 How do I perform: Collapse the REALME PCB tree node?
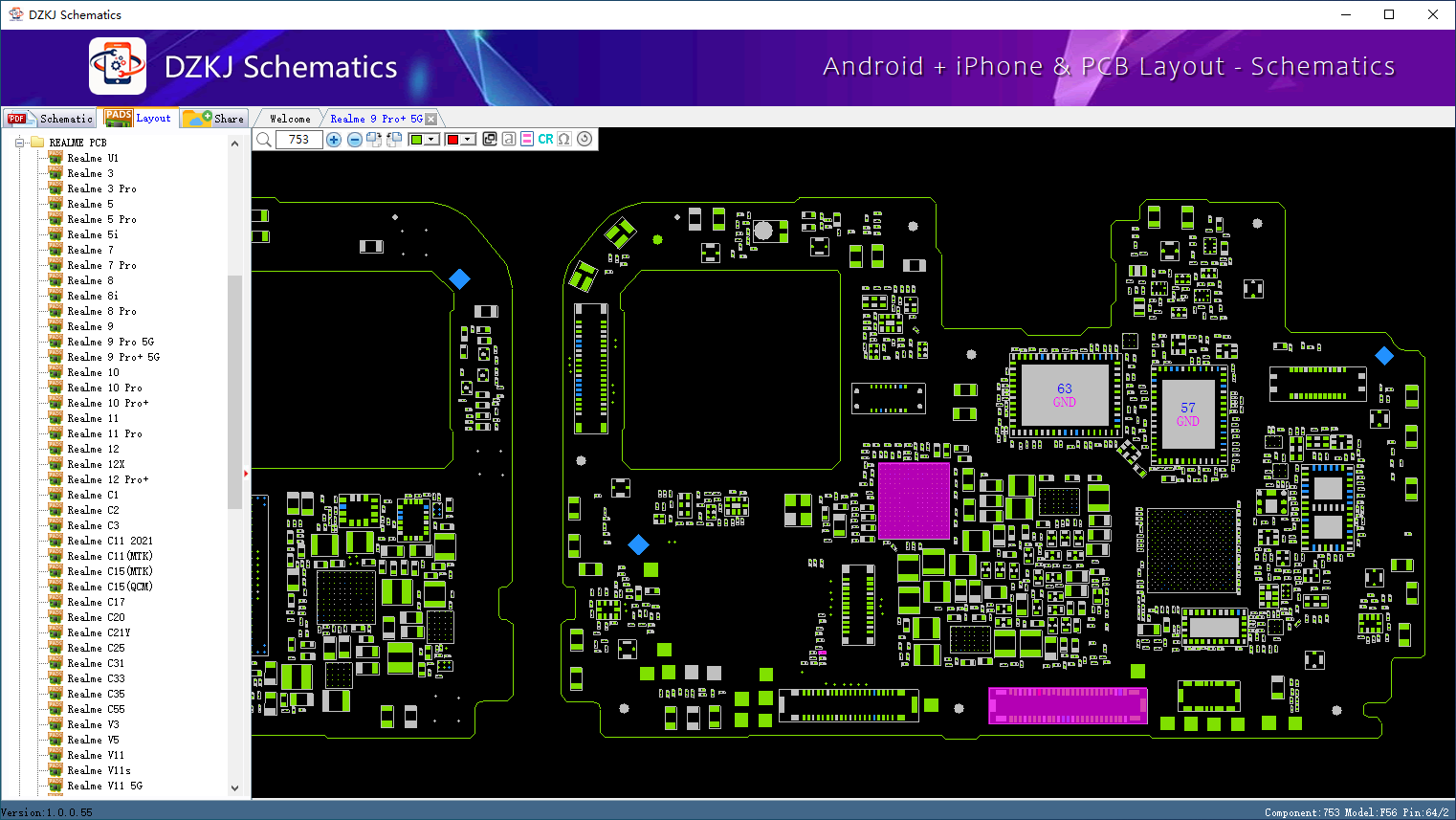click(x=18, y=143)
